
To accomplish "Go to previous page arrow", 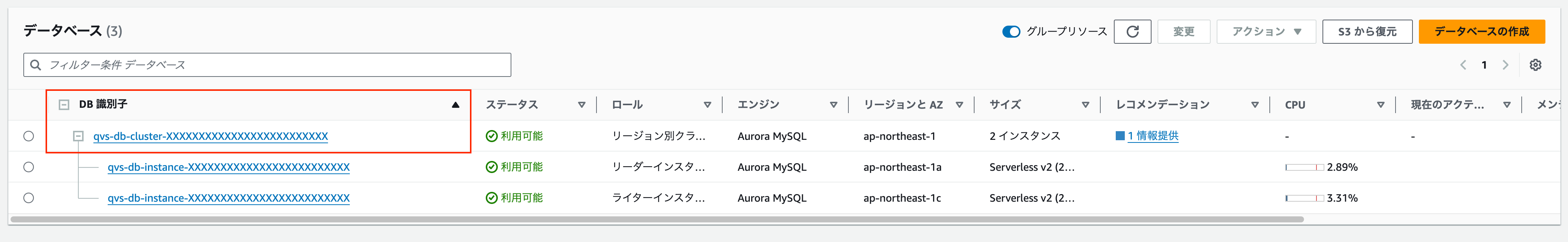I will tap(1463, 65).
